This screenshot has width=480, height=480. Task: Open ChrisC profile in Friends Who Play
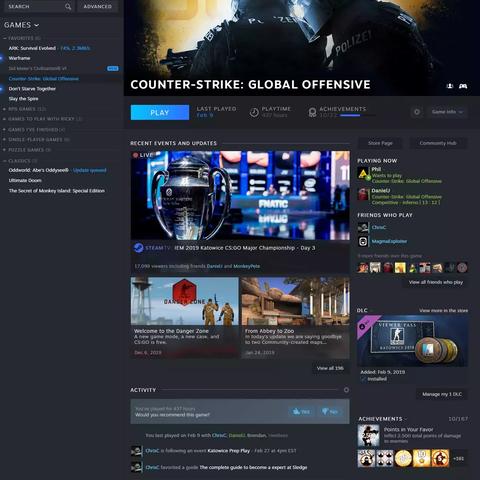[379, 227]
